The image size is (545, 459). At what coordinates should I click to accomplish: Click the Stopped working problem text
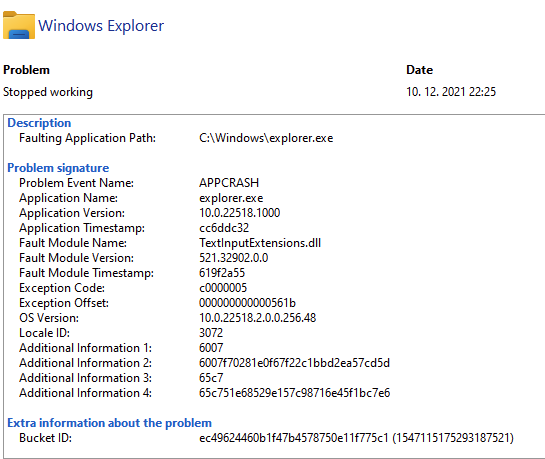(48, 92)
